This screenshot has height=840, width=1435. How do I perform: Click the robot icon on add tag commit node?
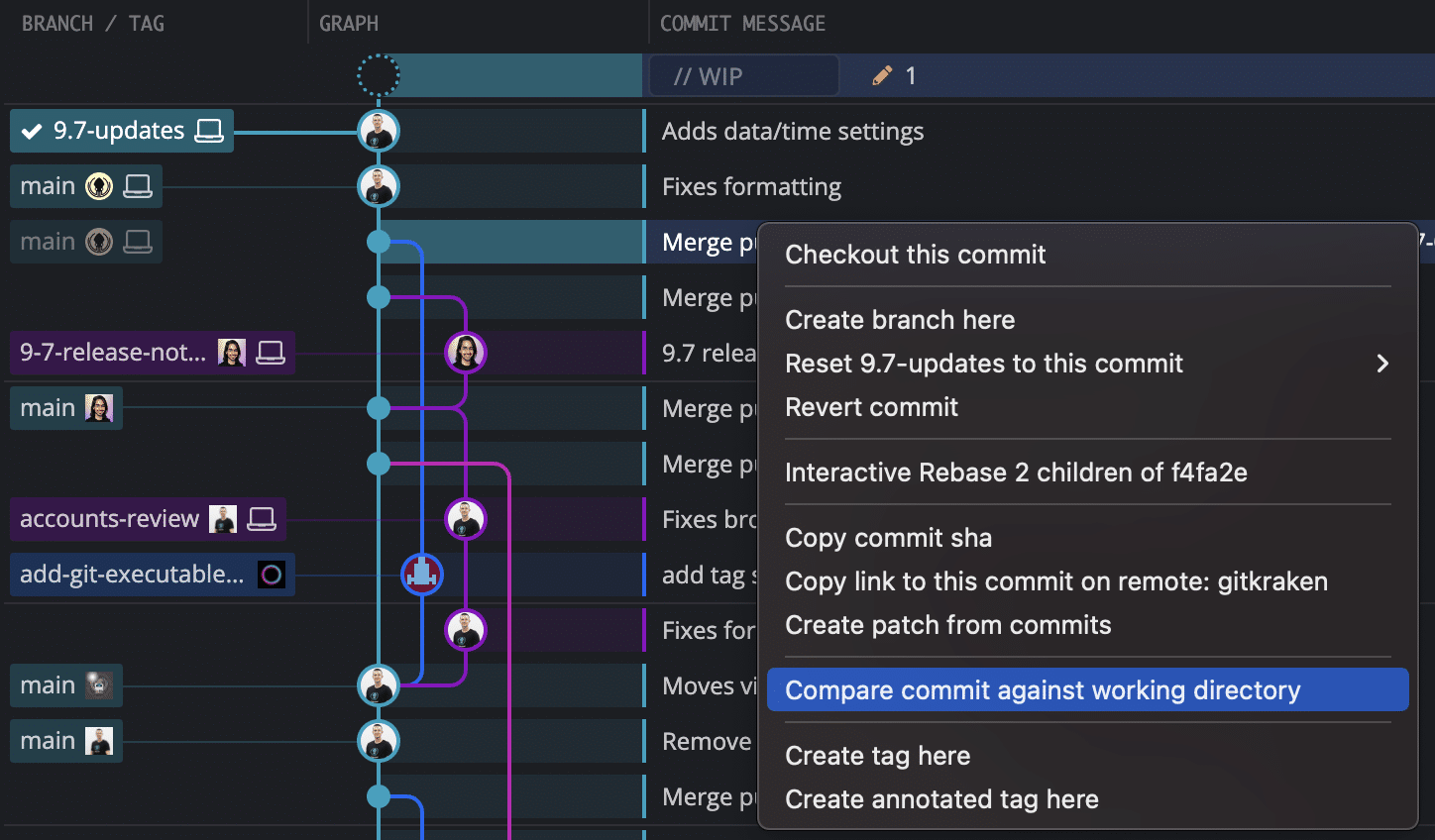click(x=422, y=575)
